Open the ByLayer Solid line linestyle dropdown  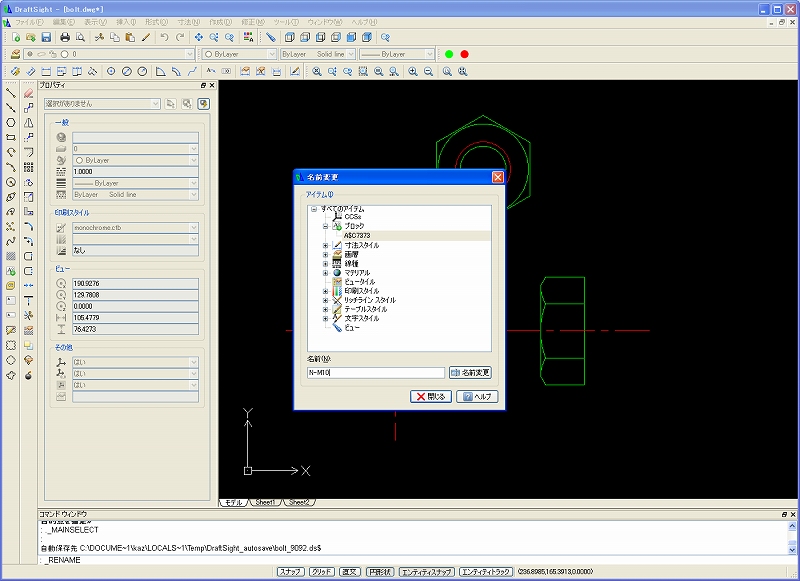tap(317, 54)
